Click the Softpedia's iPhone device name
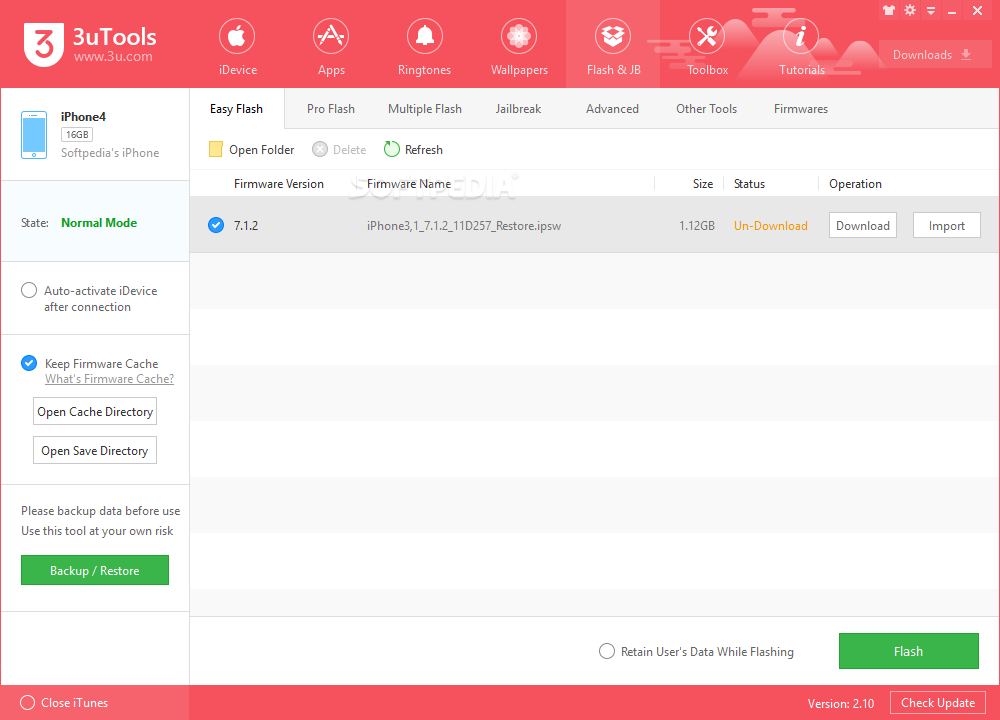 (110, 153)
